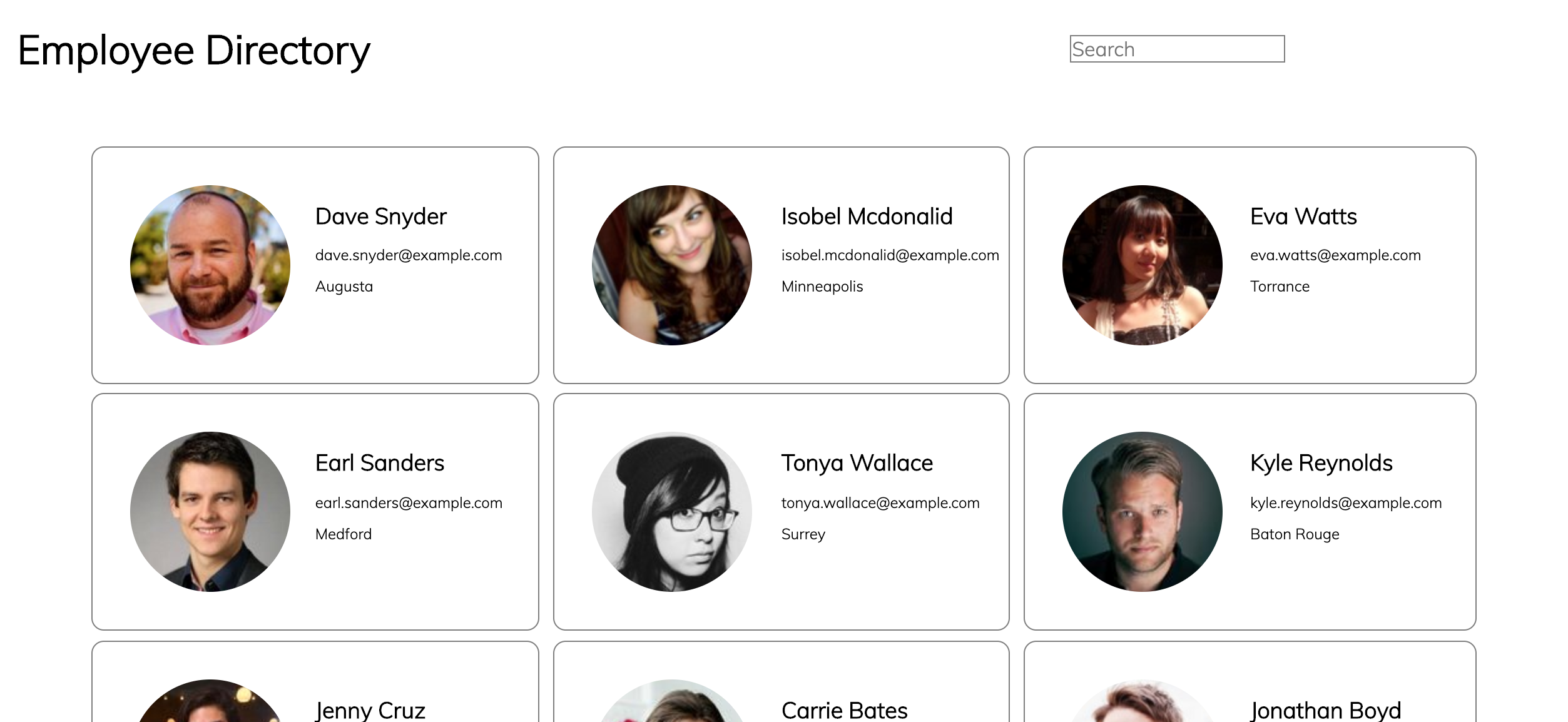Select email eva.watts@example.com
Image resolution: width=1568 pixels, height=722 pixels.
1335,255
